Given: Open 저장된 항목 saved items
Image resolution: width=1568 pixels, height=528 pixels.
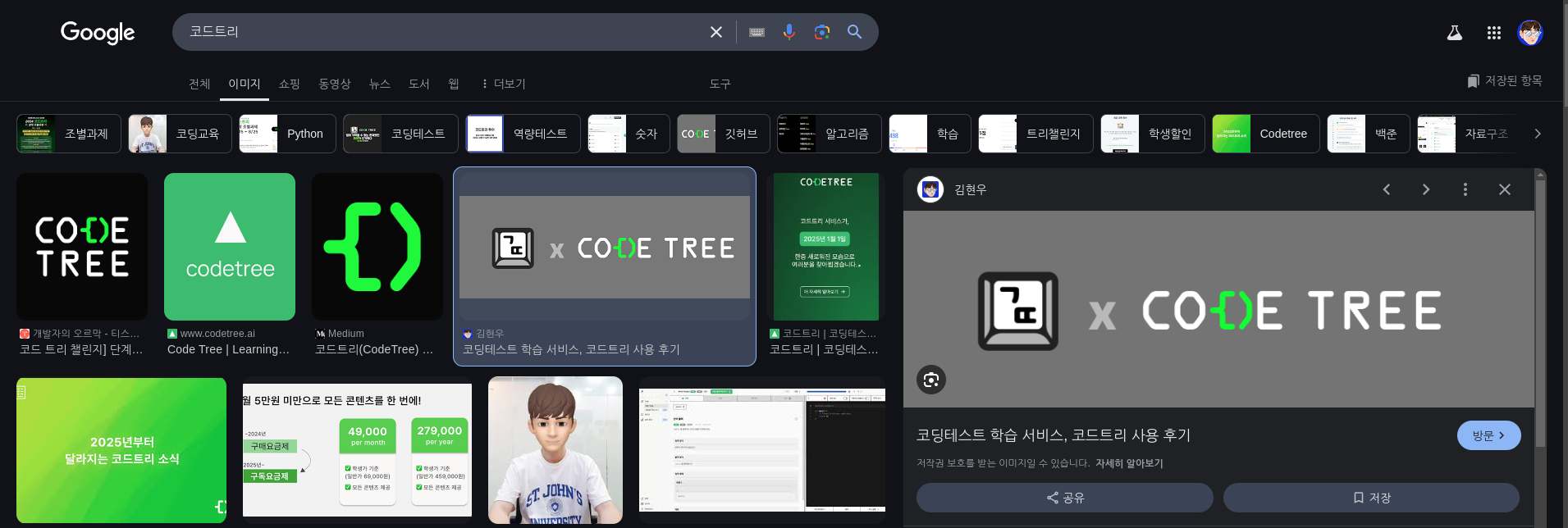Looking at the screenshot, I should (1505, 80).
